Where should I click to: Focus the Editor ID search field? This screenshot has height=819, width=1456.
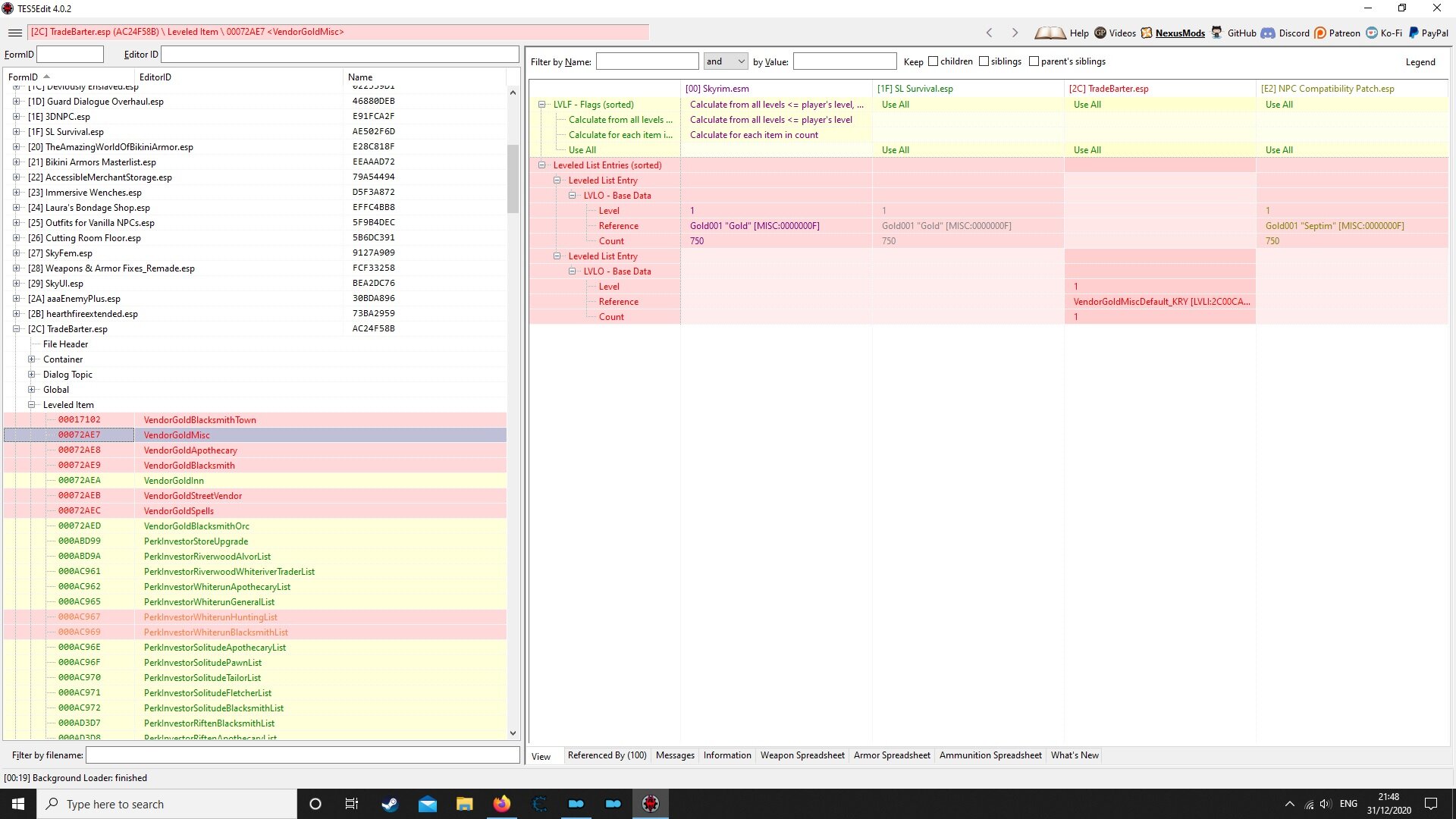[340, 55]
